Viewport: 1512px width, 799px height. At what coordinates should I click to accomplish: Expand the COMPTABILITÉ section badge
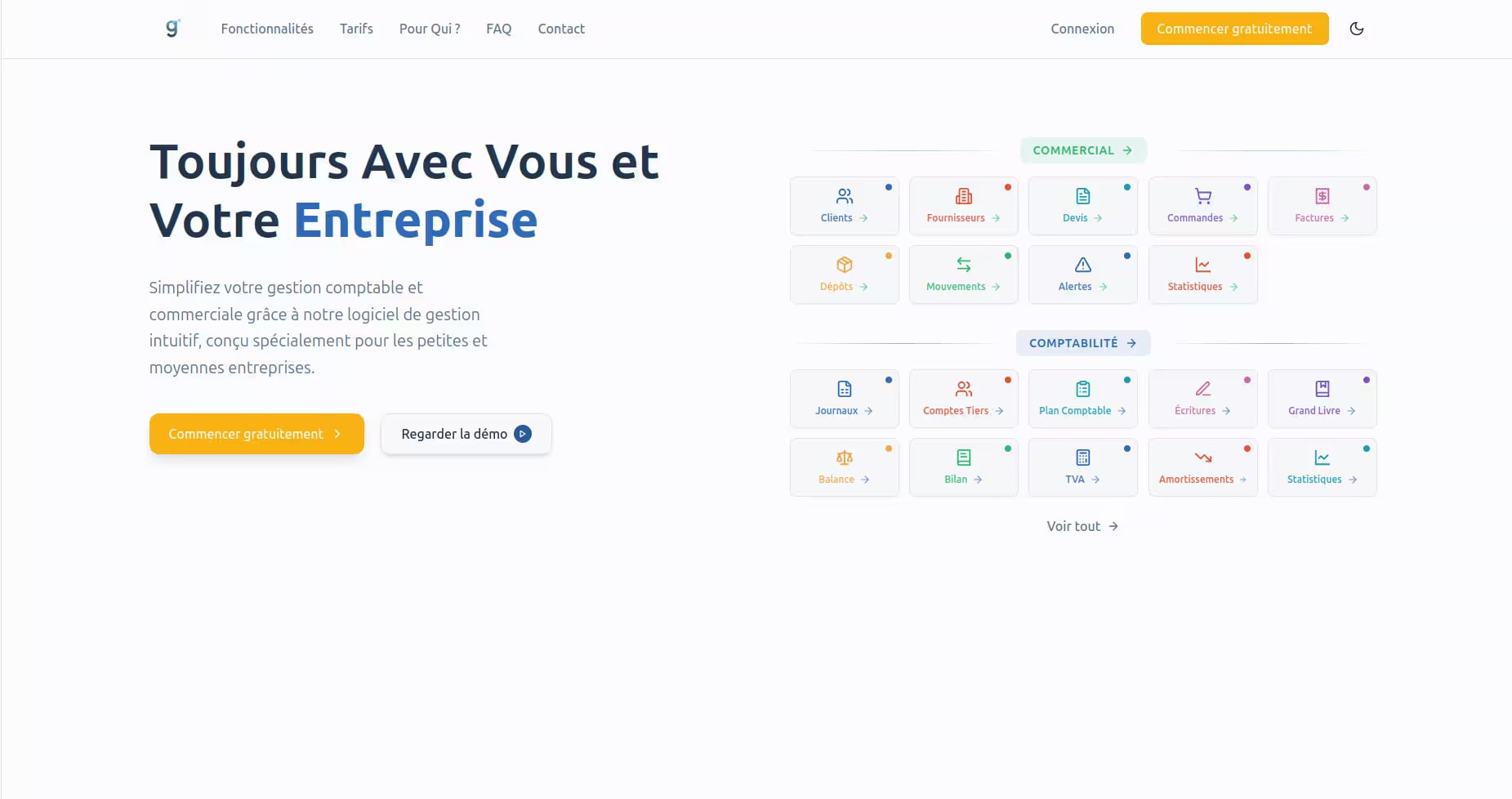pyautogui.click(x=1082, y=343)
